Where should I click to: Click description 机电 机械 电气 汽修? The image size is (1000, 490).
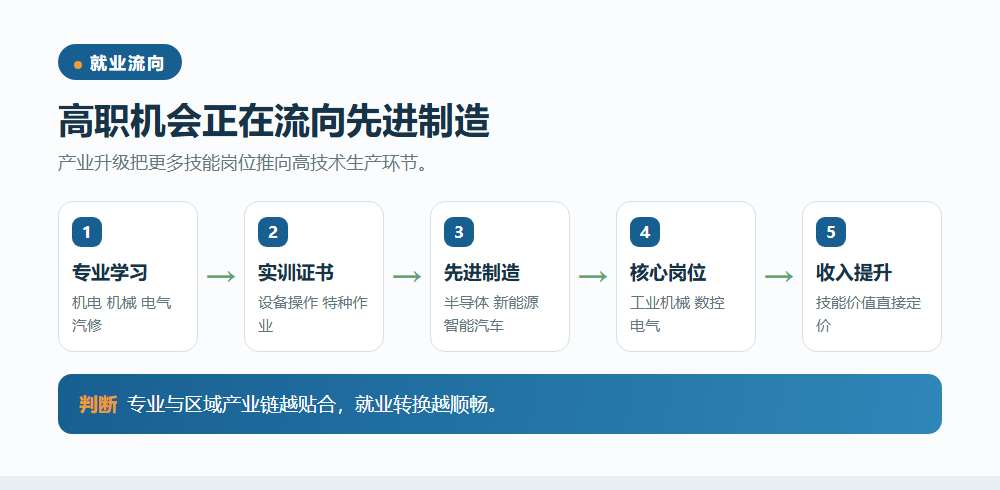(122, 314)
